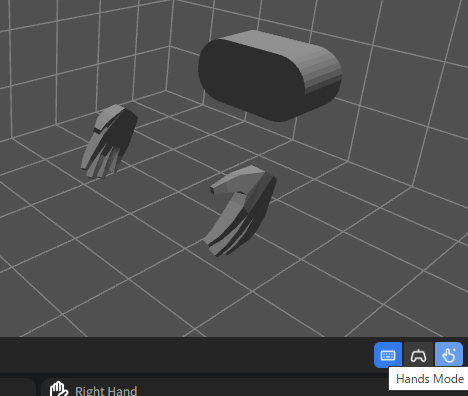Viewport: 468px width, 396px height.
Task: Activate the Hands Mode pointing-finger icon
Action: [449, 355]
